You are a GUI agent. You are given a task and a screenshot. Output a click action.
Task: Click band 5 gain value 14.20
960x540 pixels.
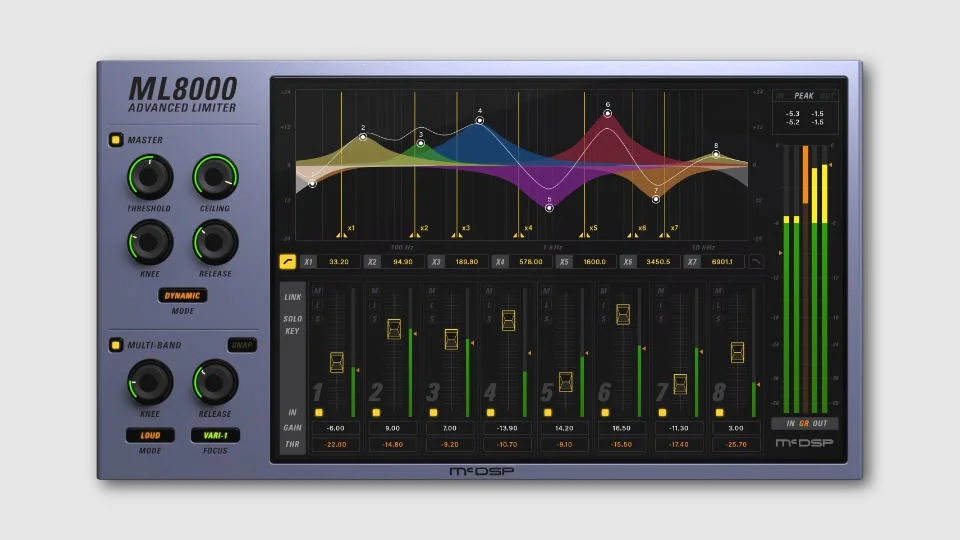(x=564, y=428)
